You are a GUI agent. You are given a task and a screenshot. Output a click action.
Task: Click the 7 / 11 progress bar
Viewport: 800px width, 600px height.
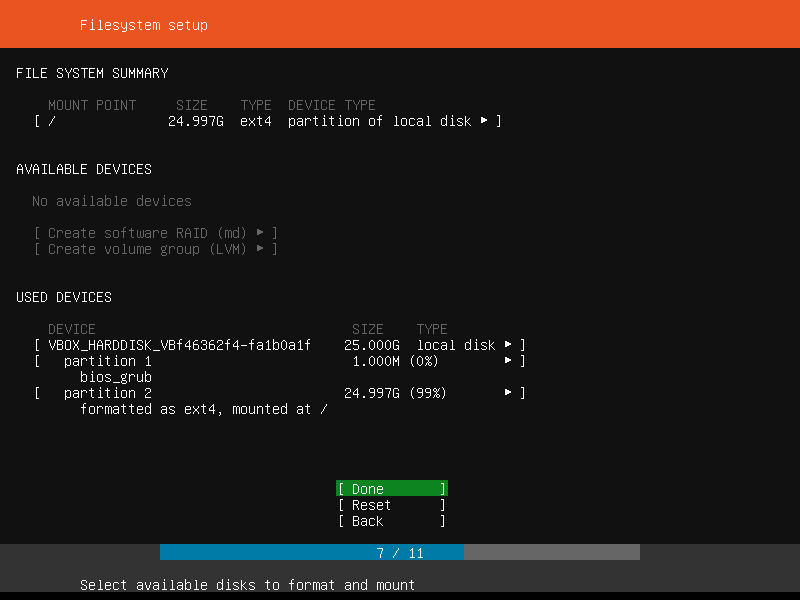click(400, 551)
